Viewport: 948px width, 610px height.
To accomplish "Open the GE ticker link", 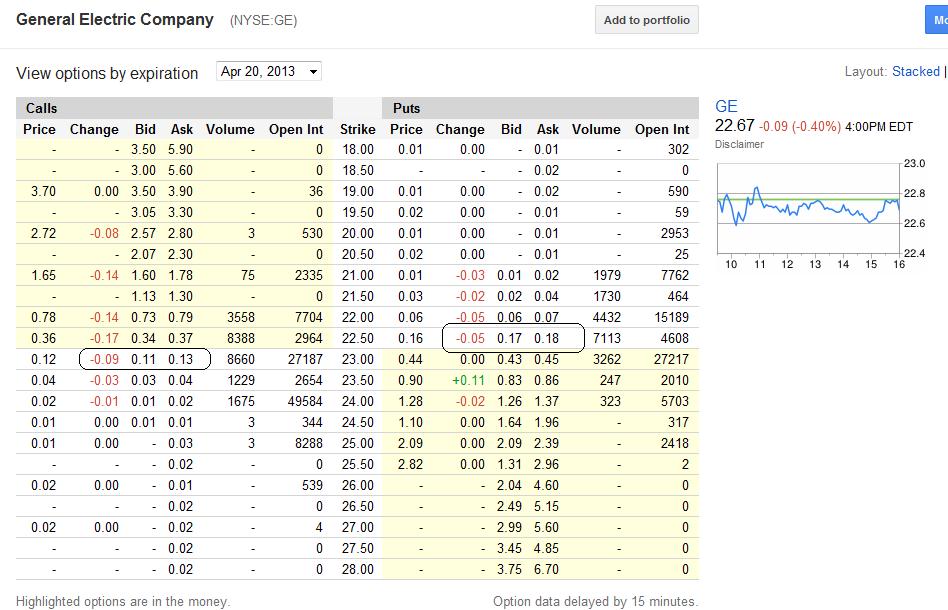I will [x=726, y=106].
